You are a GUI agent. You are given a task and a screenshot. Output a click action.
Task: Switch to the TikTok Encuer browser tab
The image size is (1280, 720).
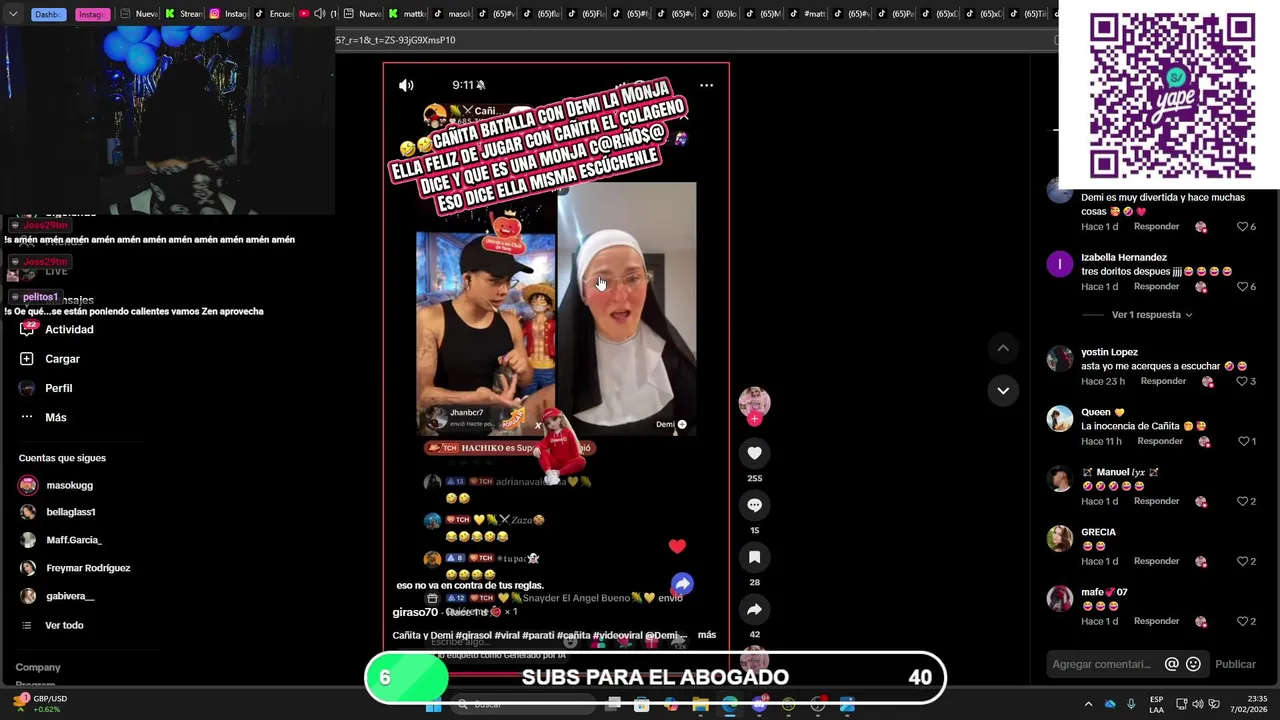[x=274, y=14]
